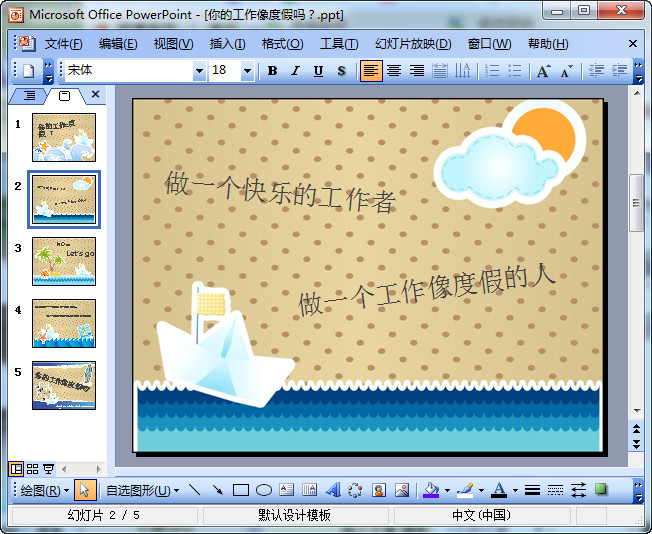This screenshot has height=534, width=652.
Task: Apply the Line Color brush
Action: coord(465,490)
